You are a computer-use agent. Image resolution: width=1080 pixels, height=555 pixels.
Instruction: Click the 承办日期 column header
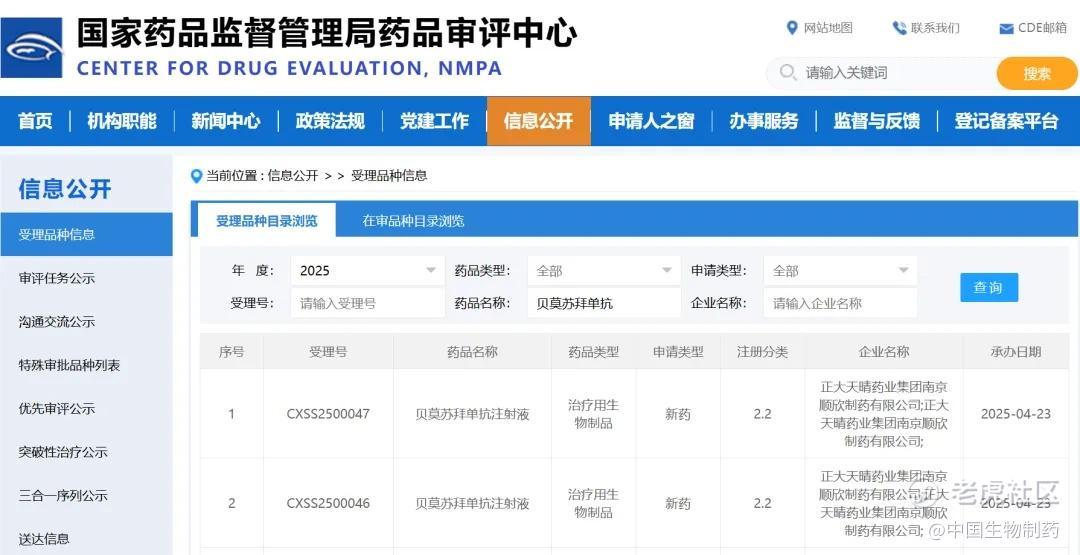coord(1016,352)
